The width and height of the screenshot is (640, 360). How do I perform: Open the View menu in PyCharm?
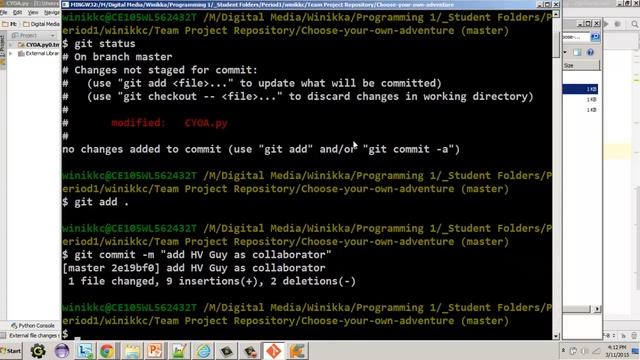pos(33,13)
